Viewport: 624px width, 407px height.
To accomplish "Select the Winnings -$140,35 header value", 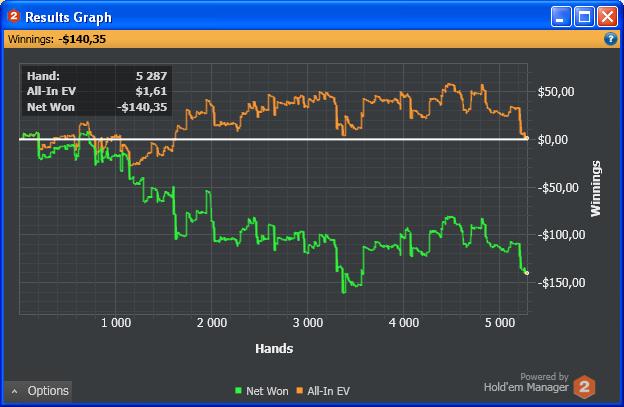I will (82, 39).
